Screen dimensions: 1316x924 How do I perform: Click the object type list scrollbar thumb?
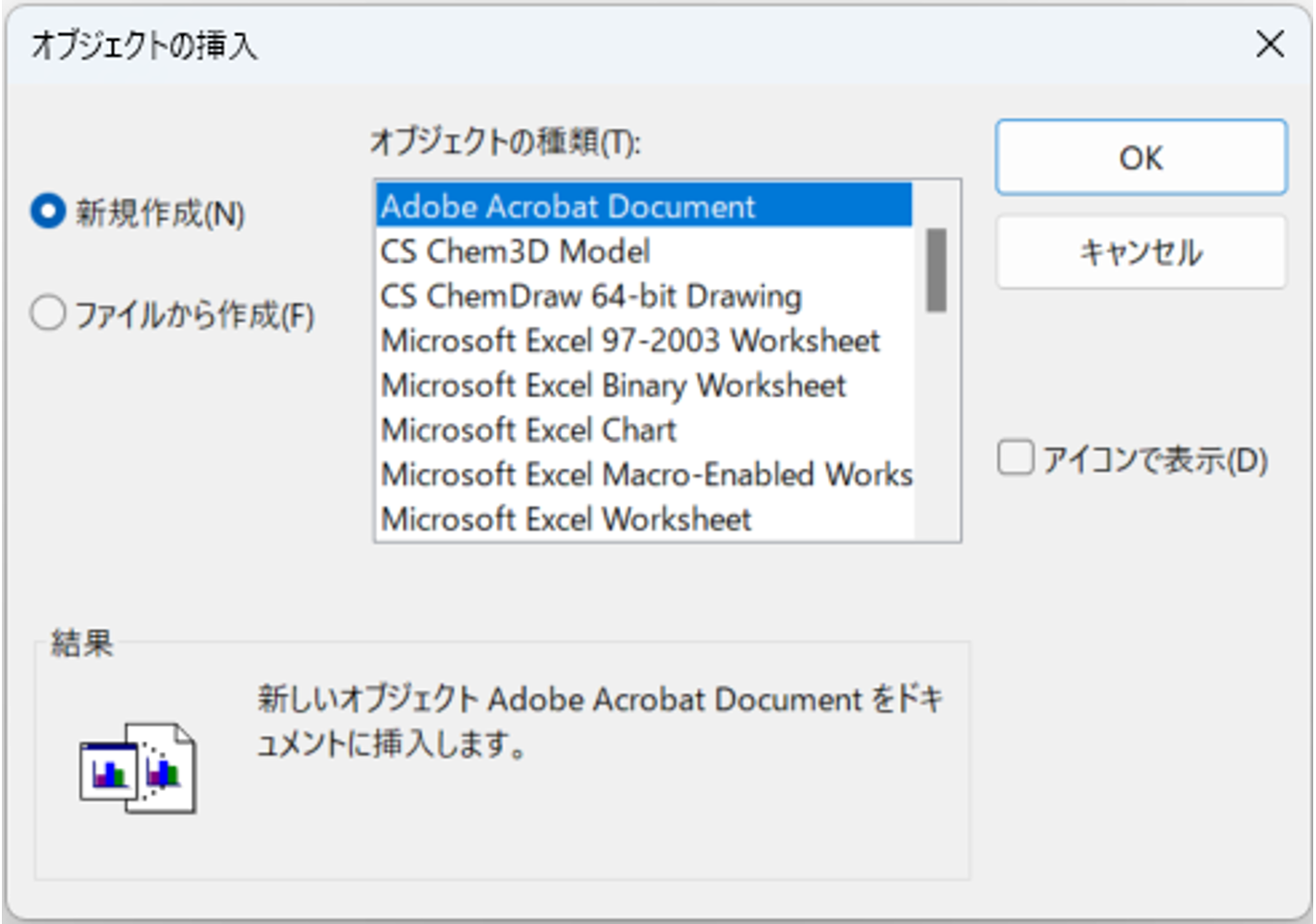[936, 270]
